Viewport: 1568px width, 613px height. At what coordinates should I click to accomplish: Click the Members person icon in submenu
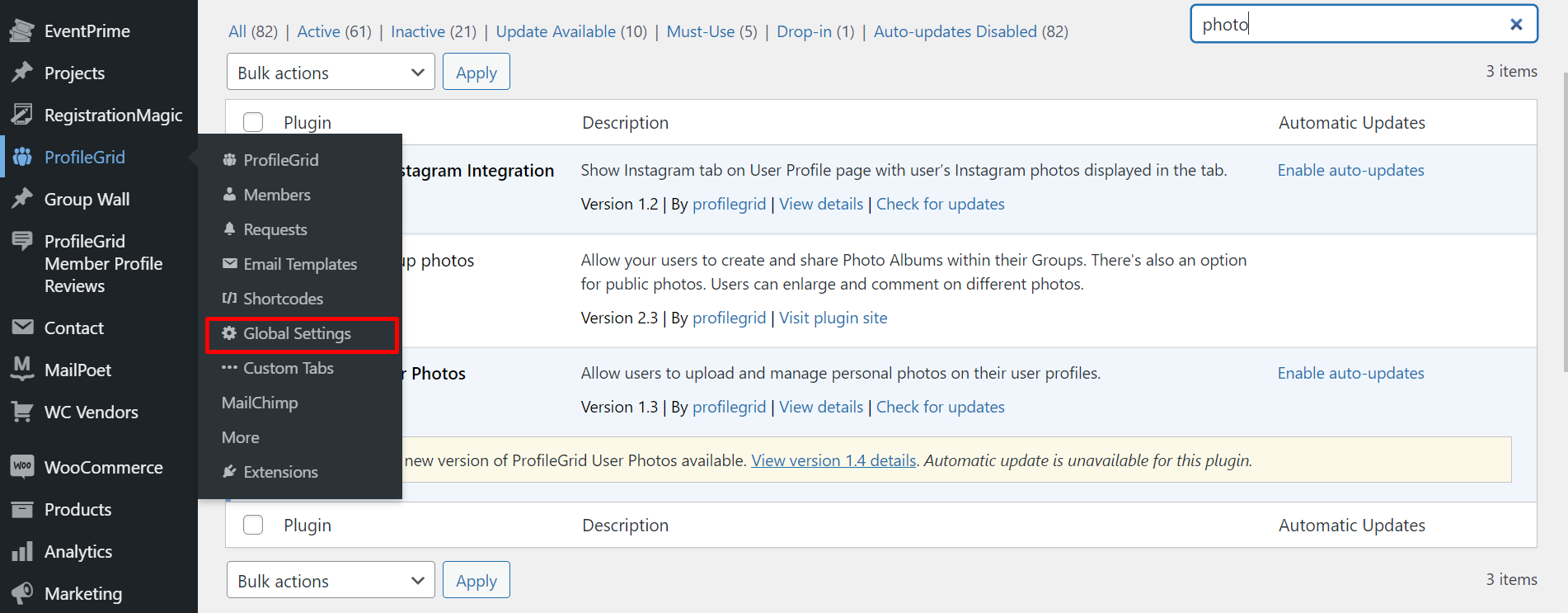[229, 195]
